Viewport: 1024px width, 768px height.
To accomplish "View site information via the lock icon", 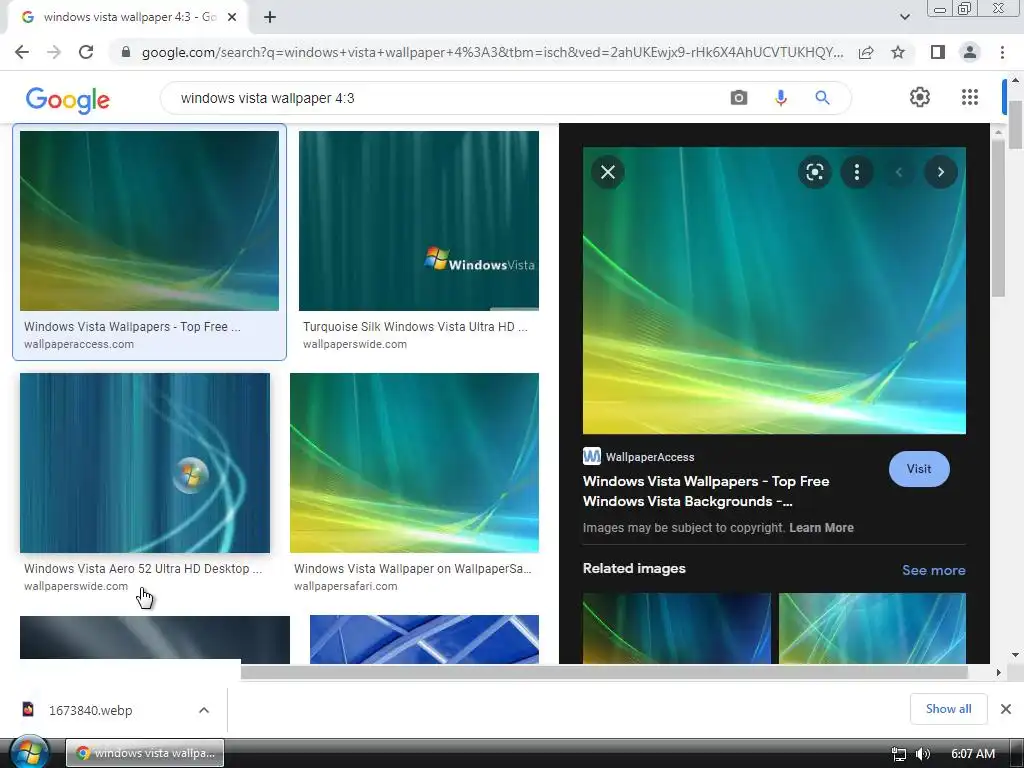I will (126, 52).
